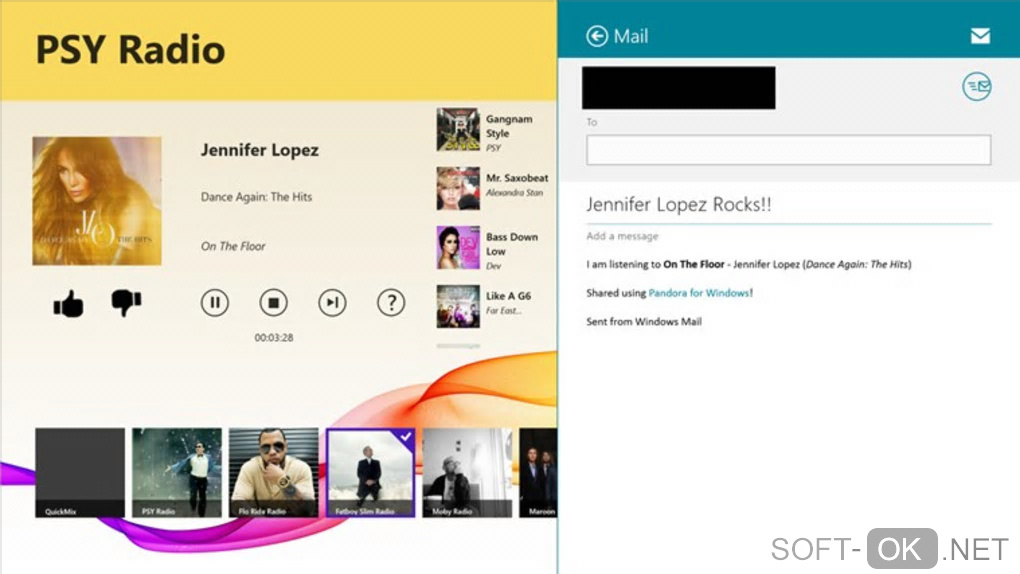Open the question mark help icon
This screenshot has width=1020, height=574.
(391, 303)
